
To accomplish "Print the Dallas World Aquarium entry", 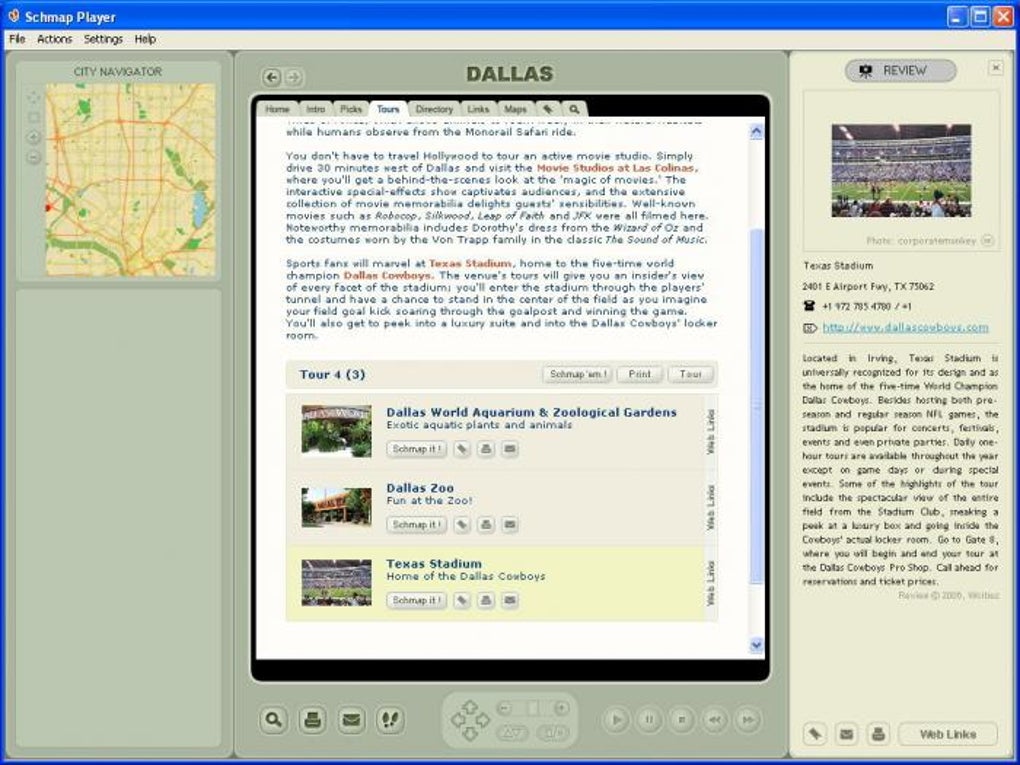I will pyautogui.click(x=486, y=449).
